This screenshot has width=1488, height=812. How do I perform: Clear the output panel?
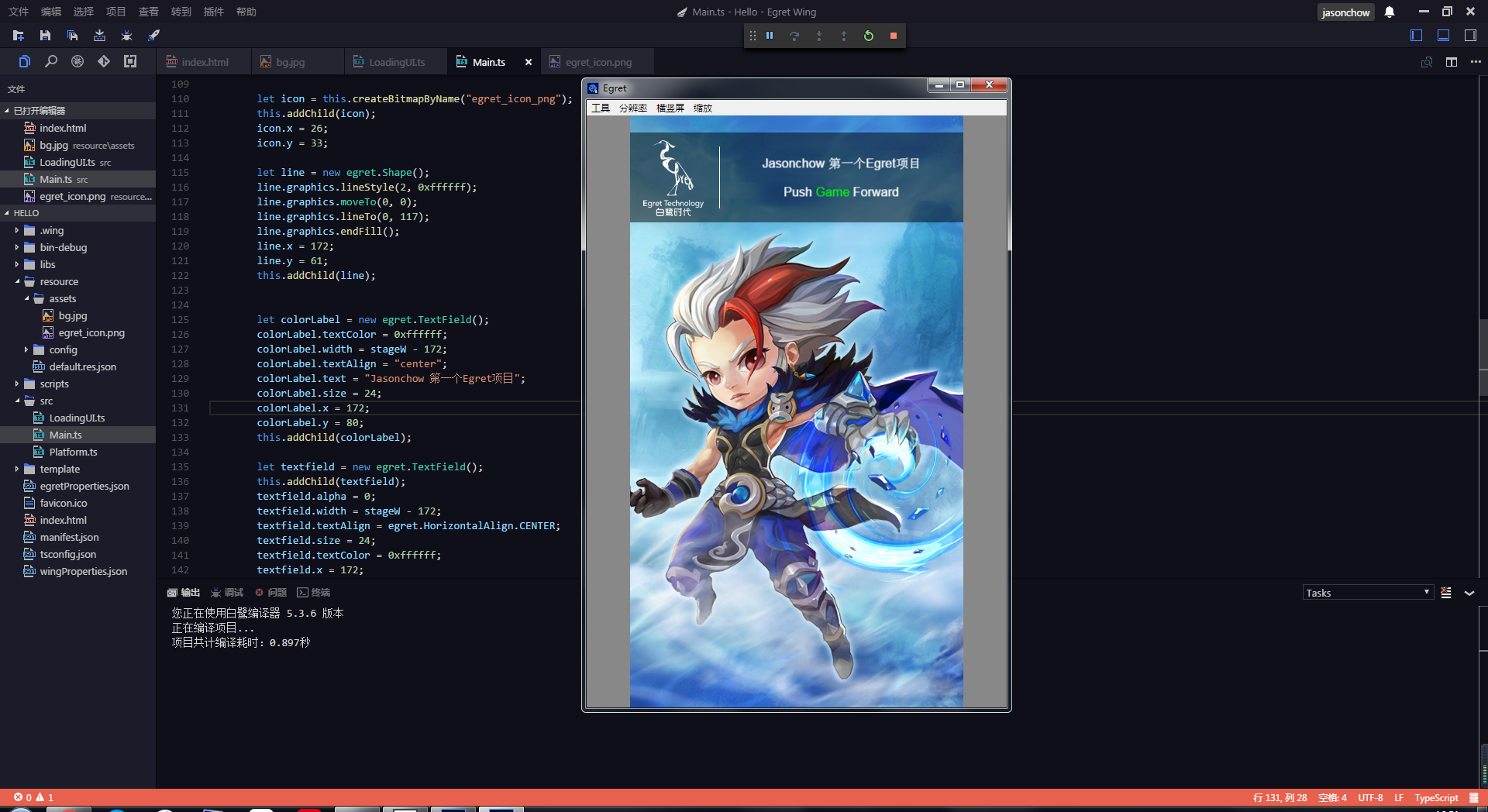coord(1446,593)
